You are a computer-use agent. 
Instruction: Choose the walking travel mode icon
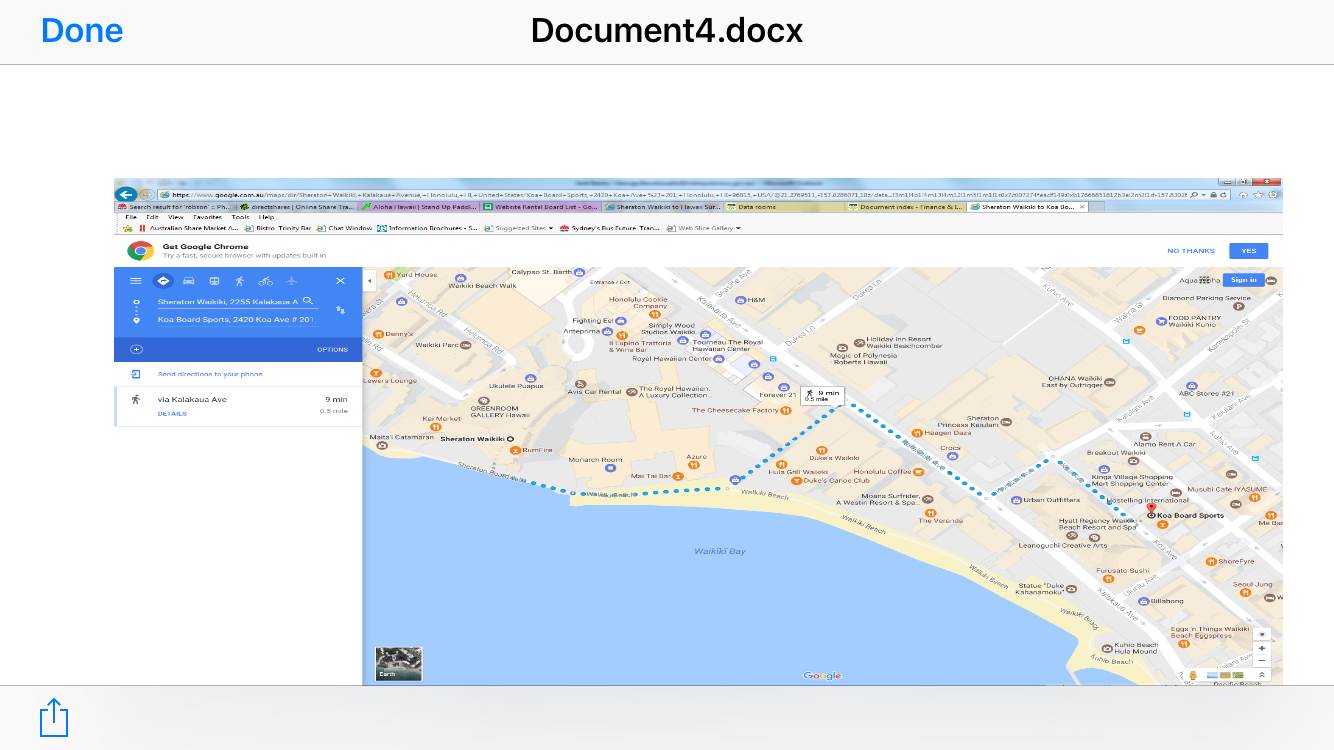(239, 281)
